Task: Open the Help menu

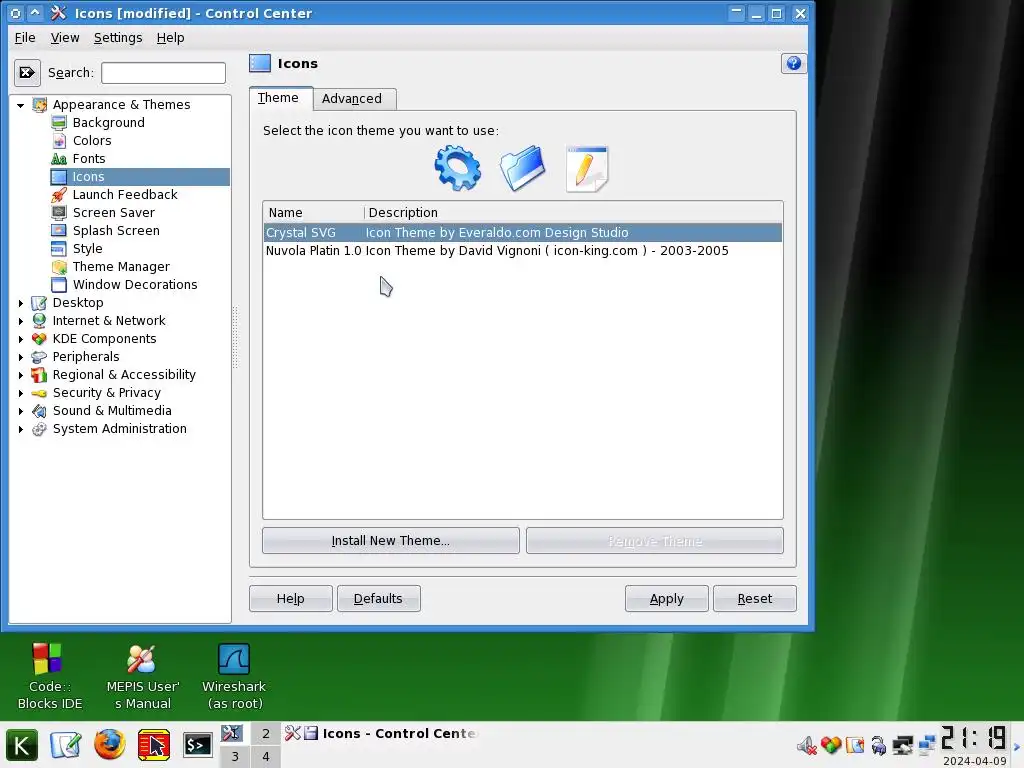Action: (x=170, y=38)
